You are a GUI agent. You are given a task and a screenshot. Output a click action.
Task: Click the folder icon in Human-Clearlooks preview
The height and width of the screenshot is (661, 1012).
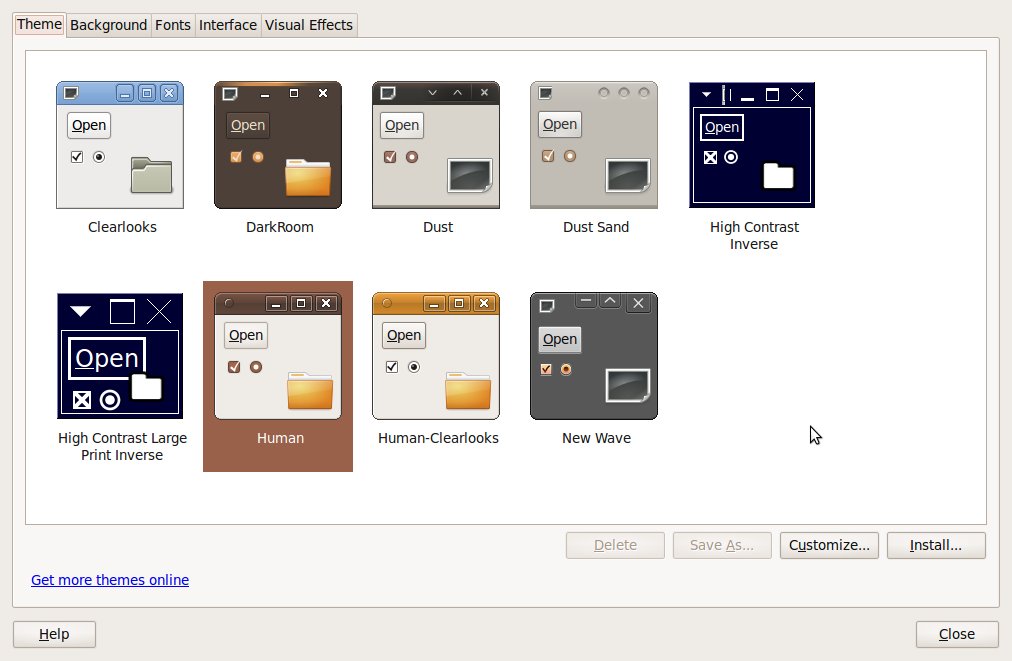(x=468, y=391)
